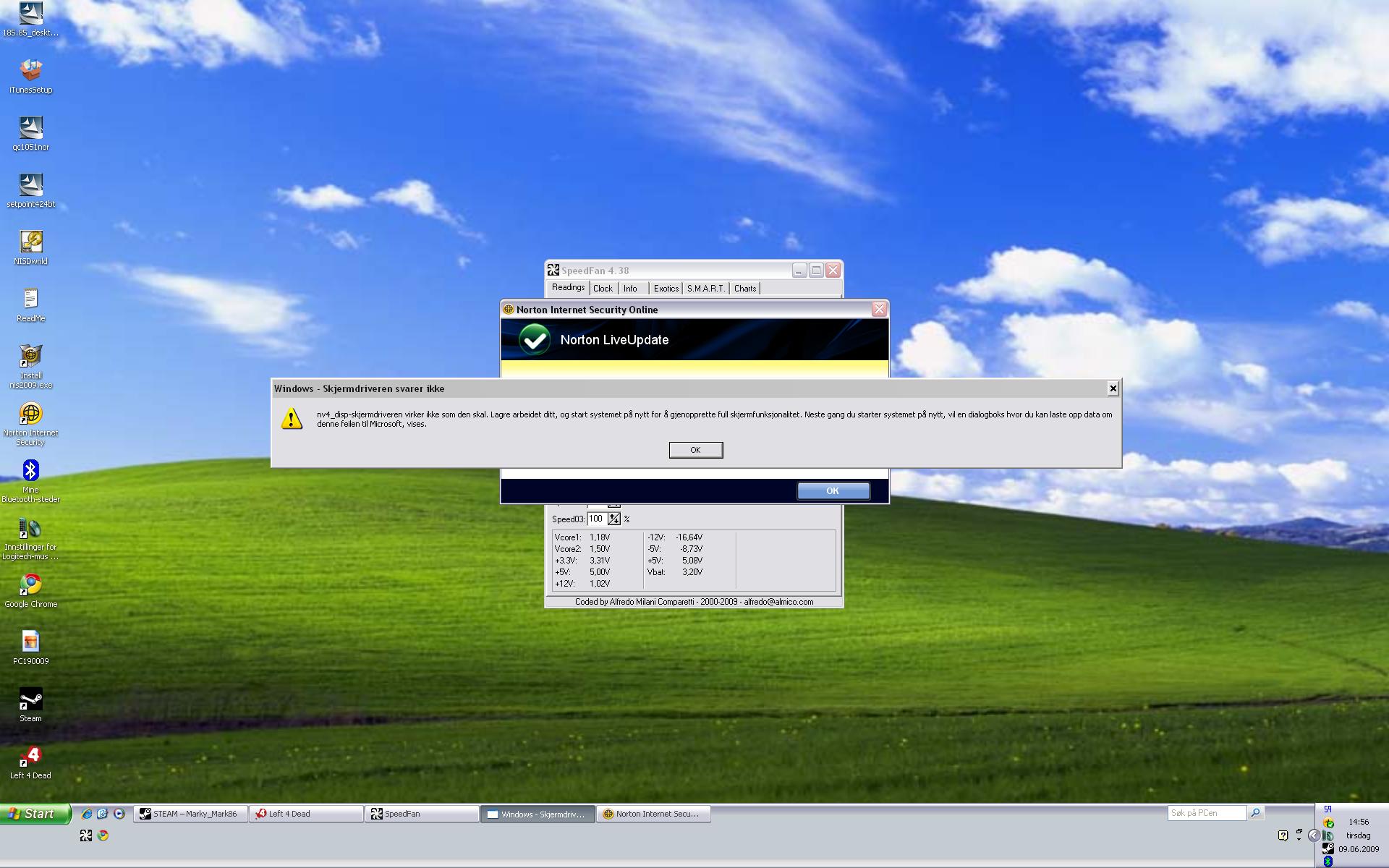This screenshot has width=1389, height=868.
Task: Close the Norton Internet Security Online window
Action: pyautogui.click(x=879, y=310)
